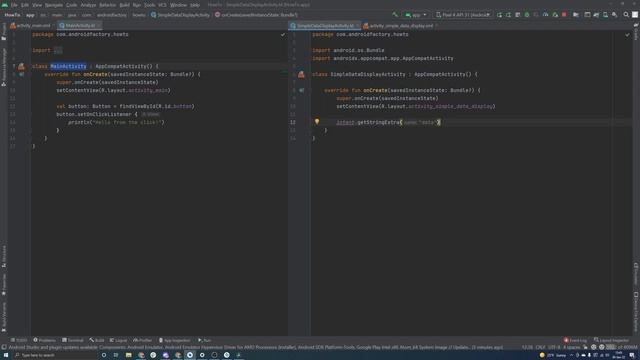Switch to the MainActivity.kt editor tab
The image size is (640, 360).
(80, 25)
